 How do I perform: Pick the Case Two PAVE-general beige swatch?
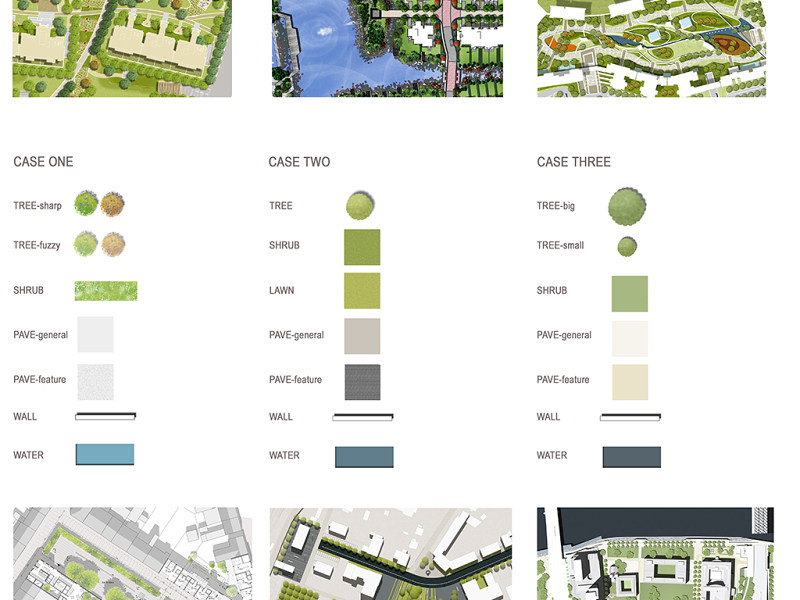click(x=362, y=336)
